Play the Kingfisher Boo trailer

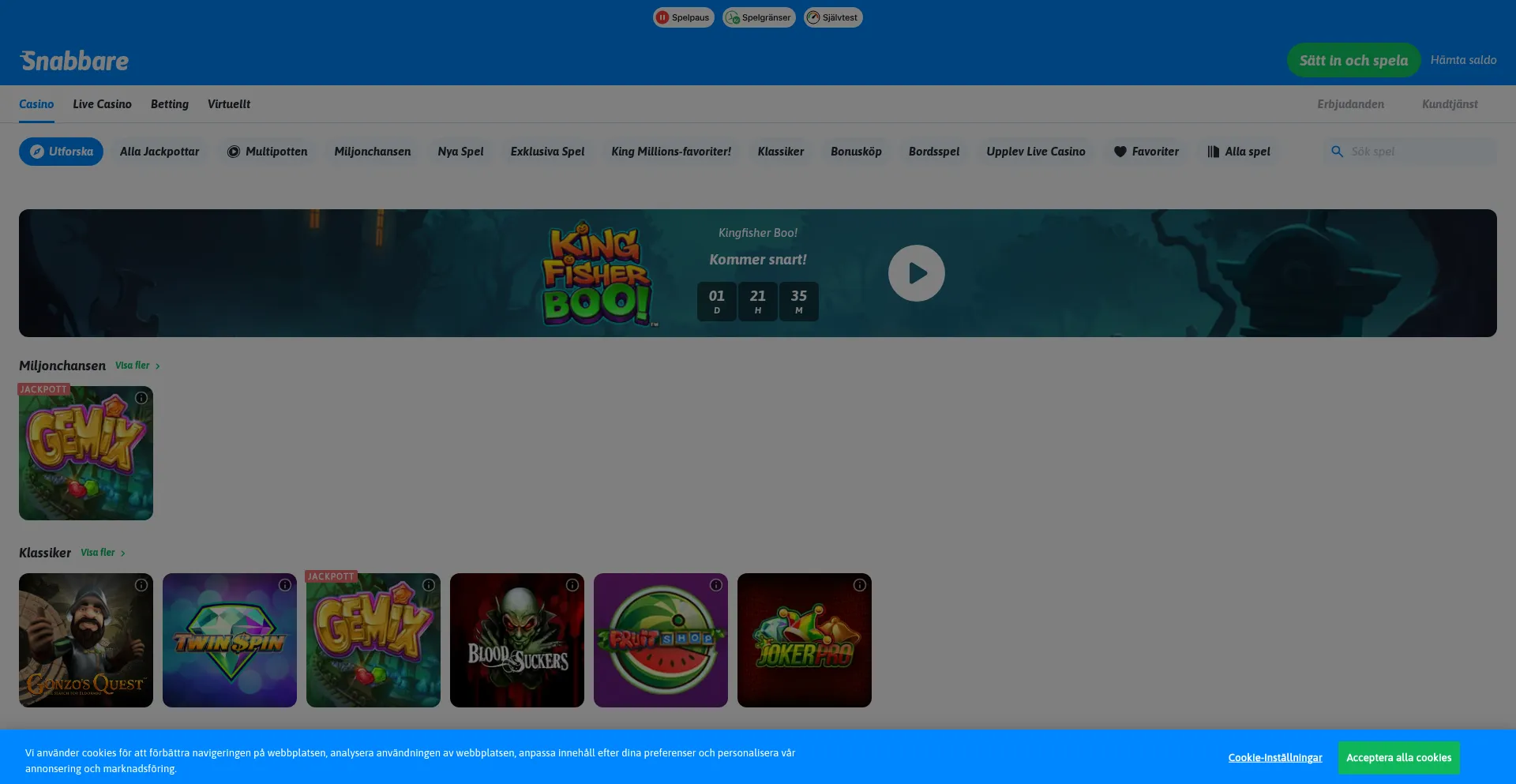[916, 273]
